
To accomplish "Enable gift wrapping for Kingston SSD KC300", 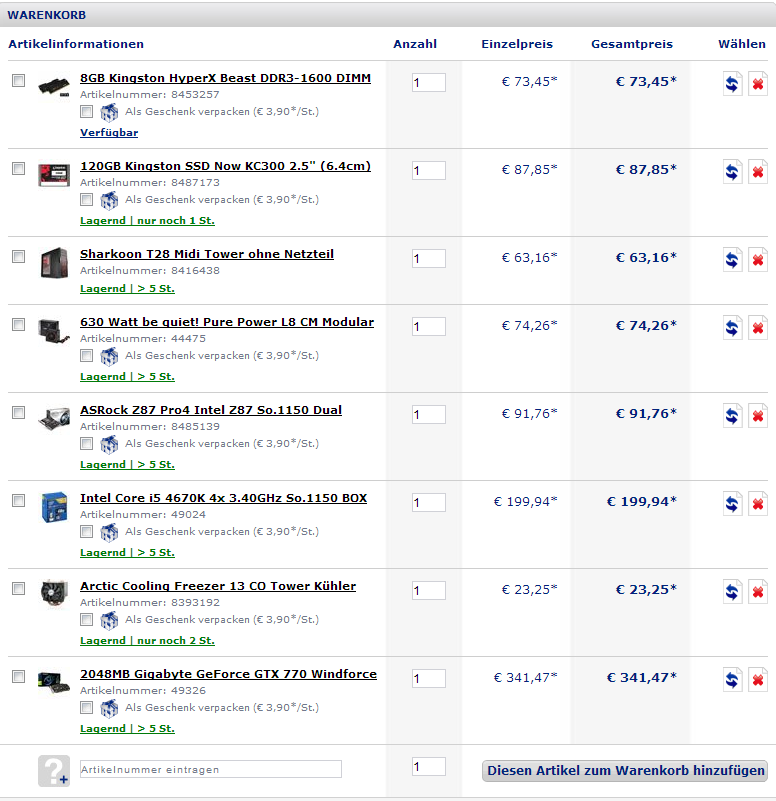I will [x=86, y=199].
